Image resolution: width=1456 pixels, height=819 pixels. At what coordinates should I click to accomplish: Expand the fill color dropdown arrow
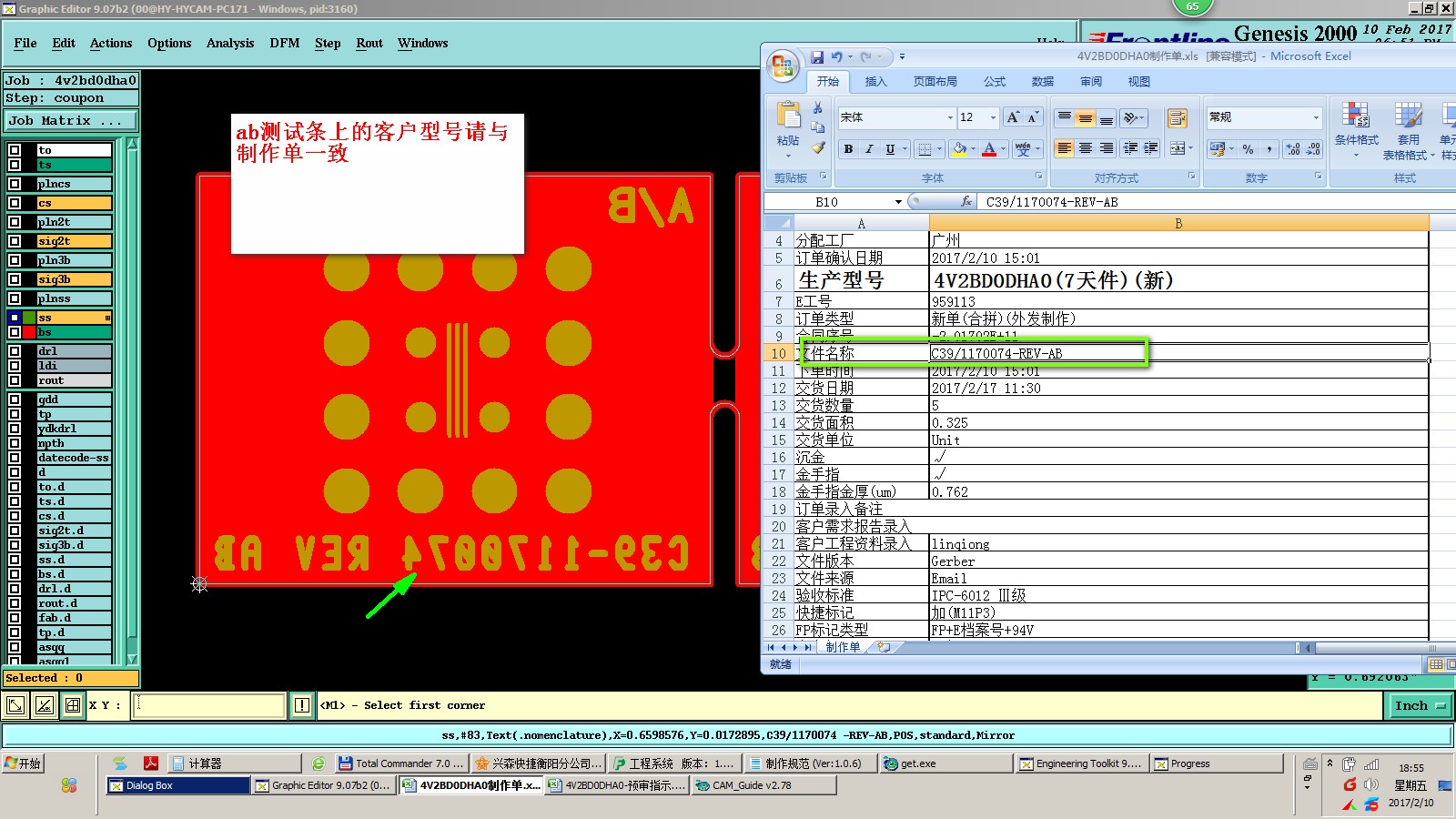(x=973, y=148)
